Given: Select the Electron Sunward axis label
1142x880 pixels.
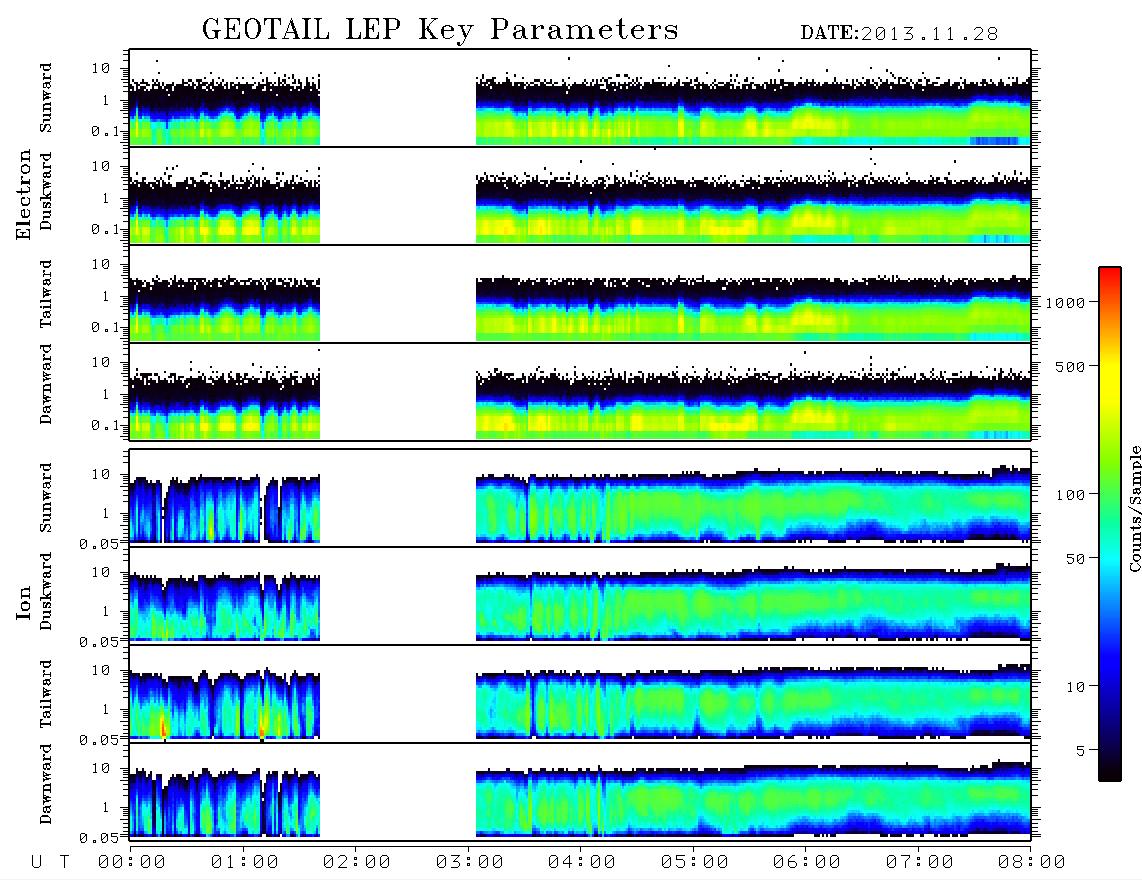Looking at the screenshot, I should click(46, 98).
